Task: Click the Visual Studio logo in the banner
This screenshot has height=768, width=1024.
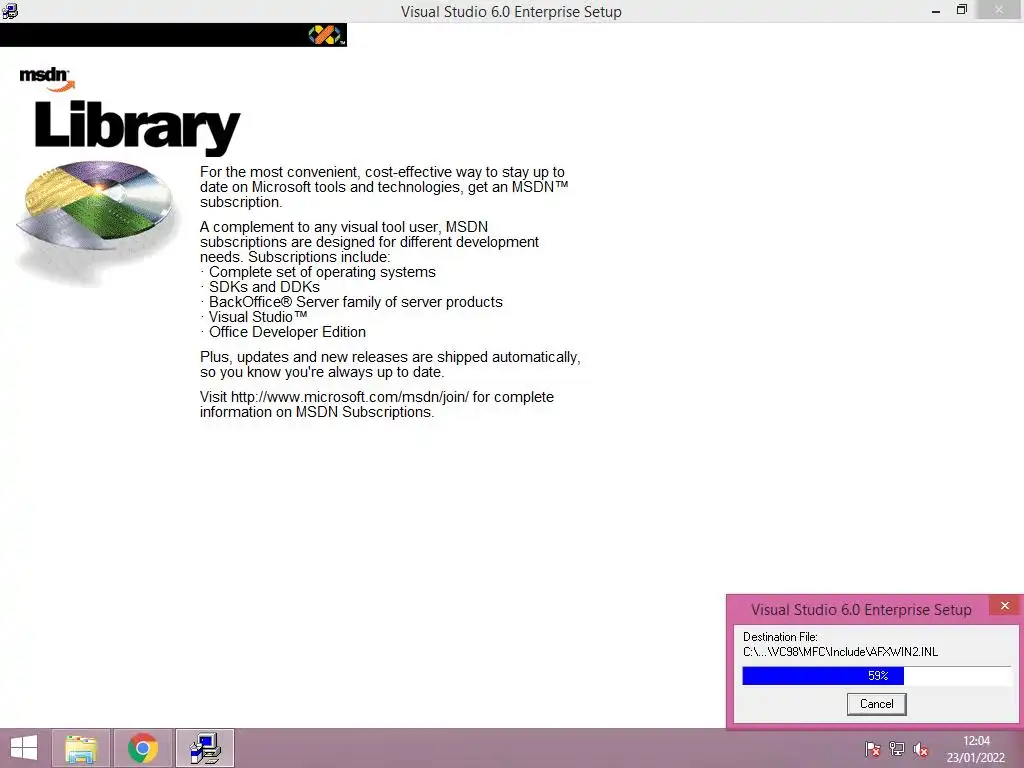Action: coord(325,35)
